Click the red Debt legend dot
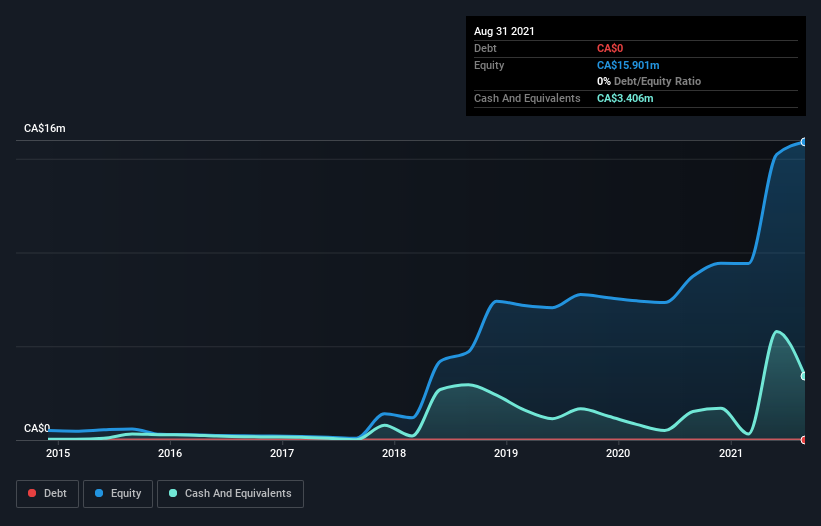Image resolution: width=821 pixels, height=526 pixels. coord(32,493)
